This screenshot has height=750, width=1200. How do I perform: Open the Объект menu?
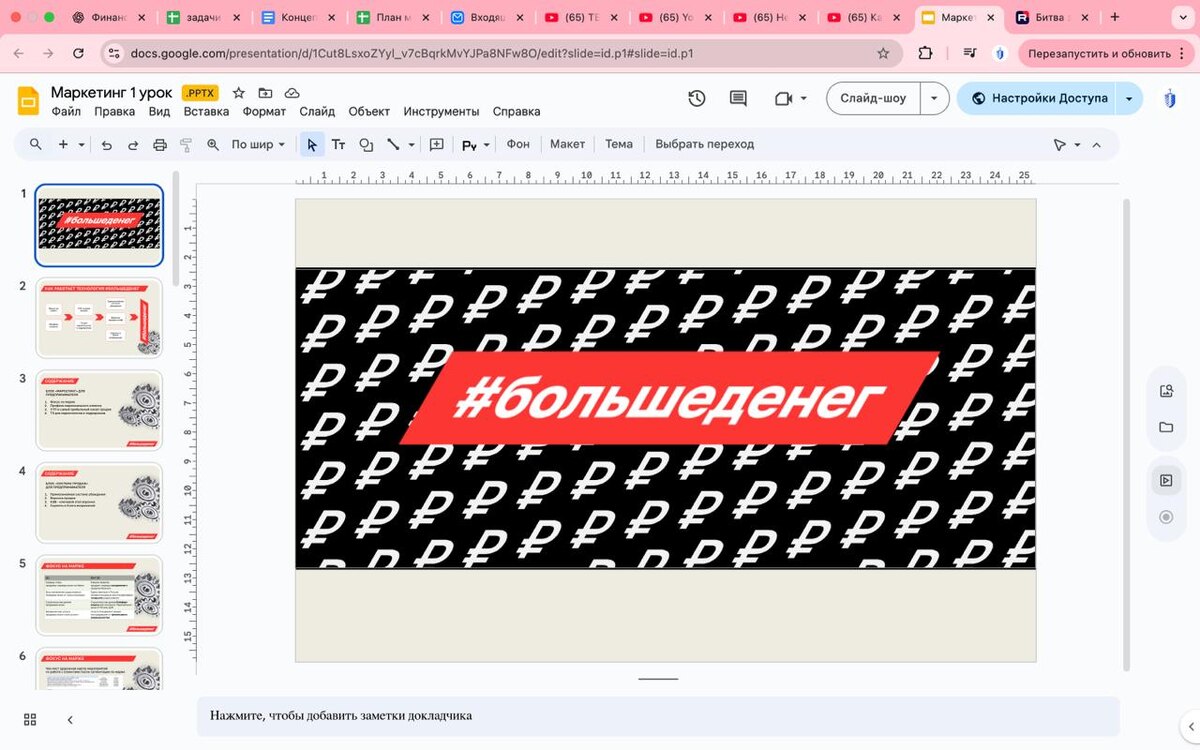[x=369, y=112]
